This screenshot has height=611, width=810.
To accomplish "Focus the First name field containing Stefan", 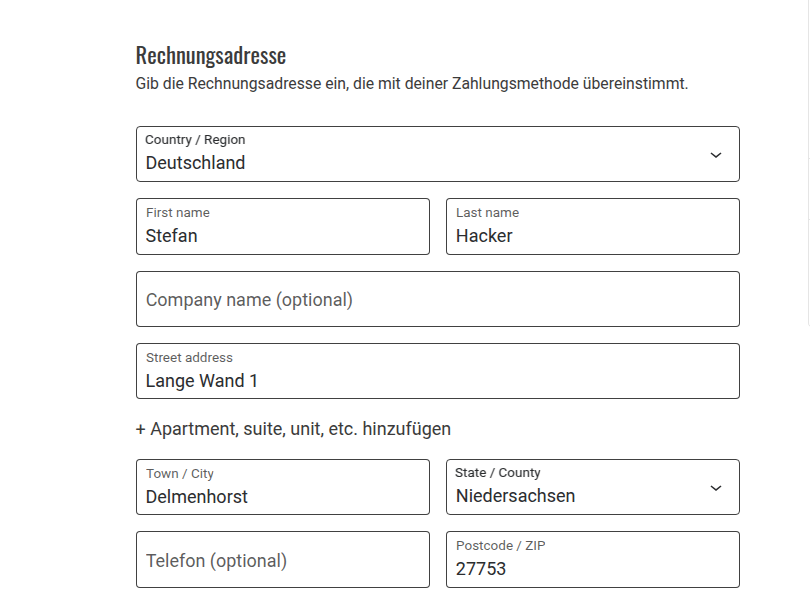I will pyautogui.click(x=282, y=236).
